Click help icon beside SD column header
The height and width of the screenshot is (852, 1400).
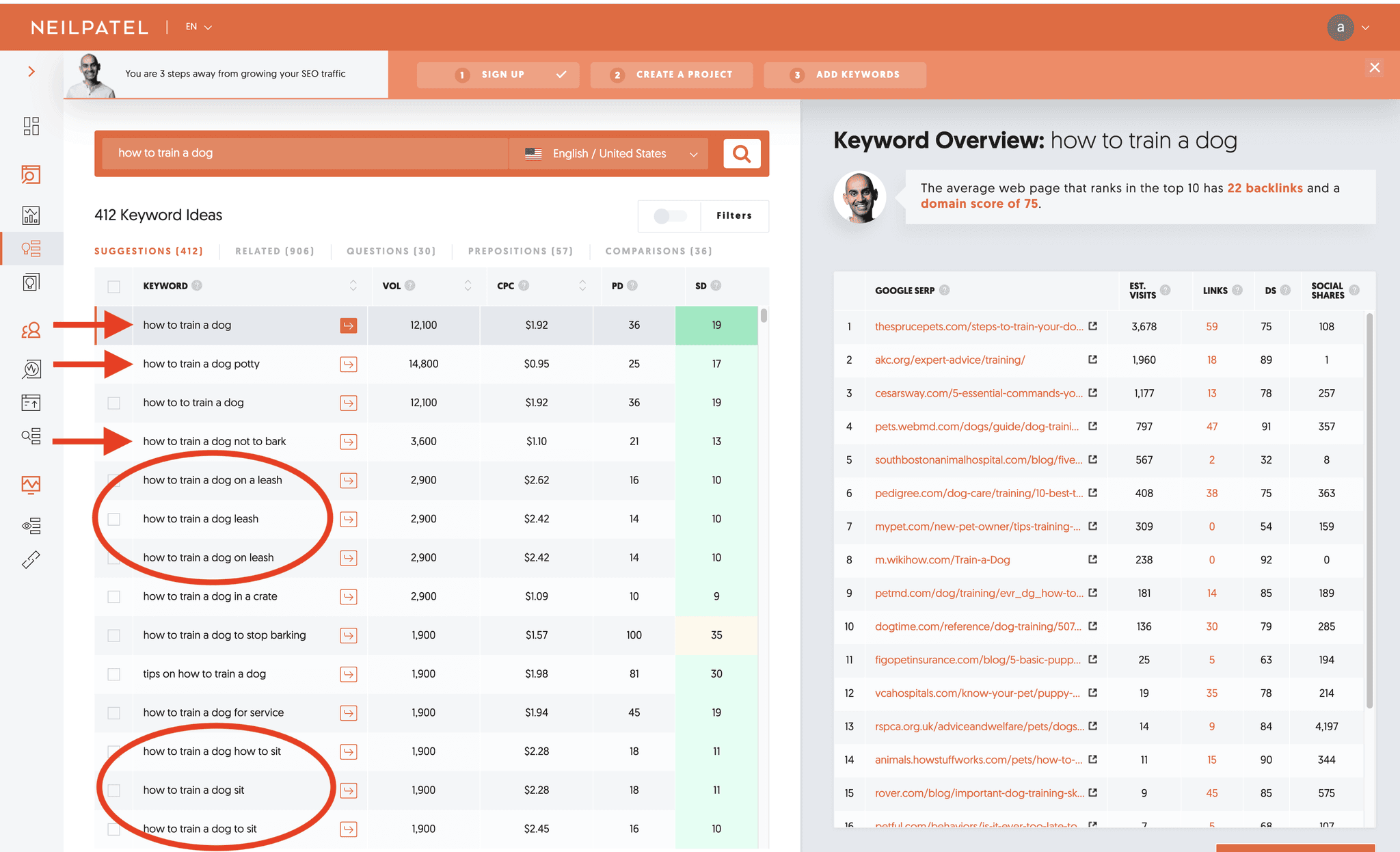716,286
